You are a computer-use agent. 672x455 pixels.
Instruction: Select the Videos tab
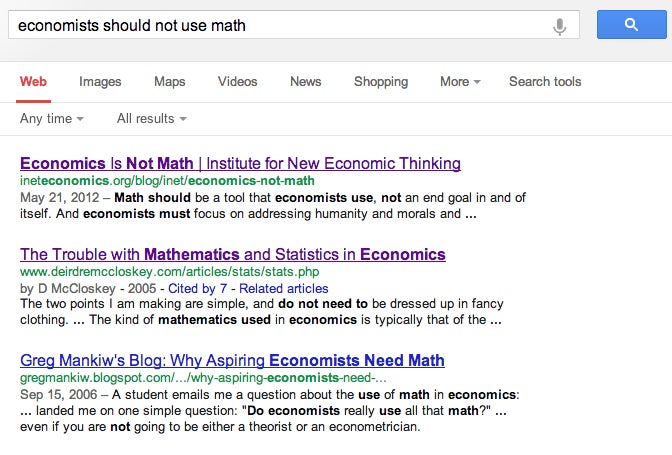tap(237, 81)
